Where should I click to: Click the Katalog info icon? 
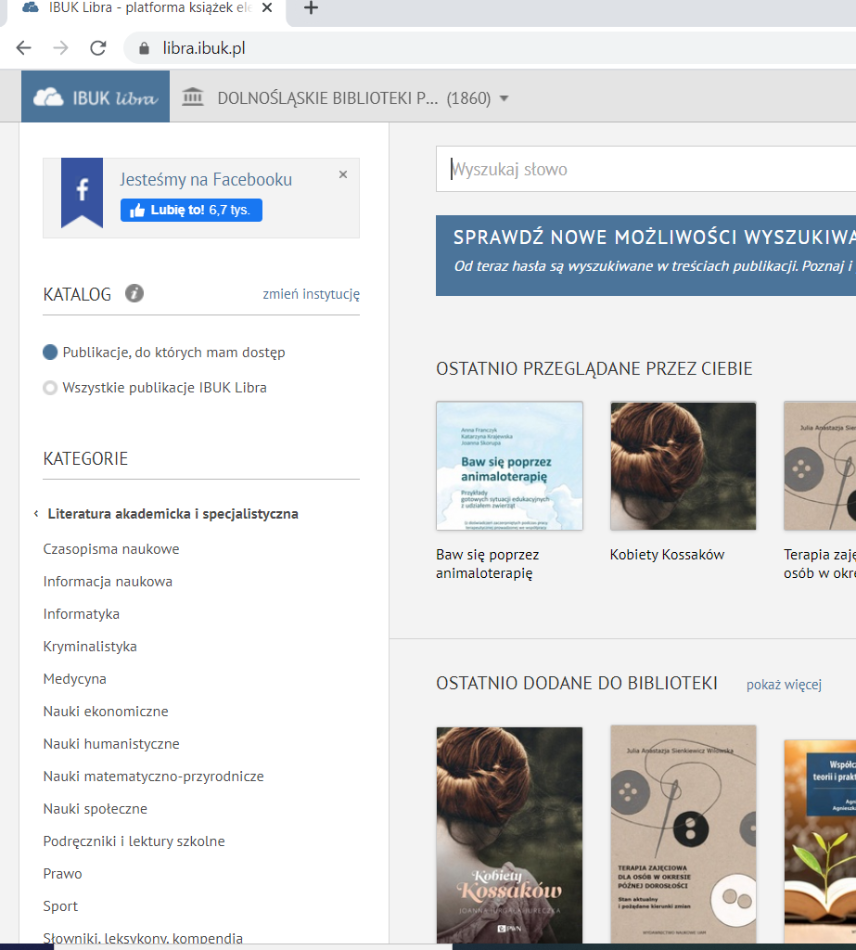click(x=134, y=293)
